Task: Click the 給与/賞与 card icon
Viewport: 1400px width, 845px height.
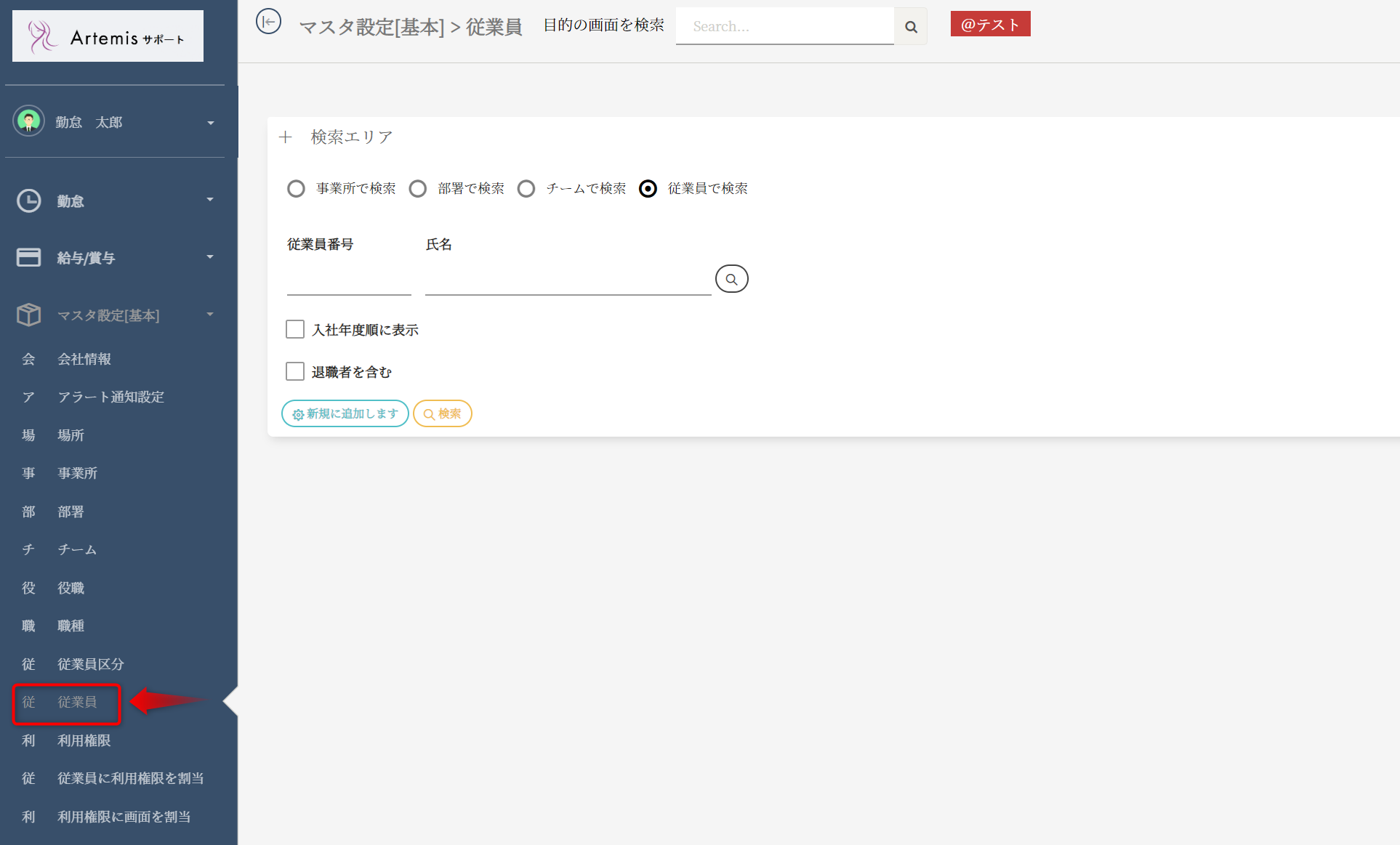Action: [29, 257]
